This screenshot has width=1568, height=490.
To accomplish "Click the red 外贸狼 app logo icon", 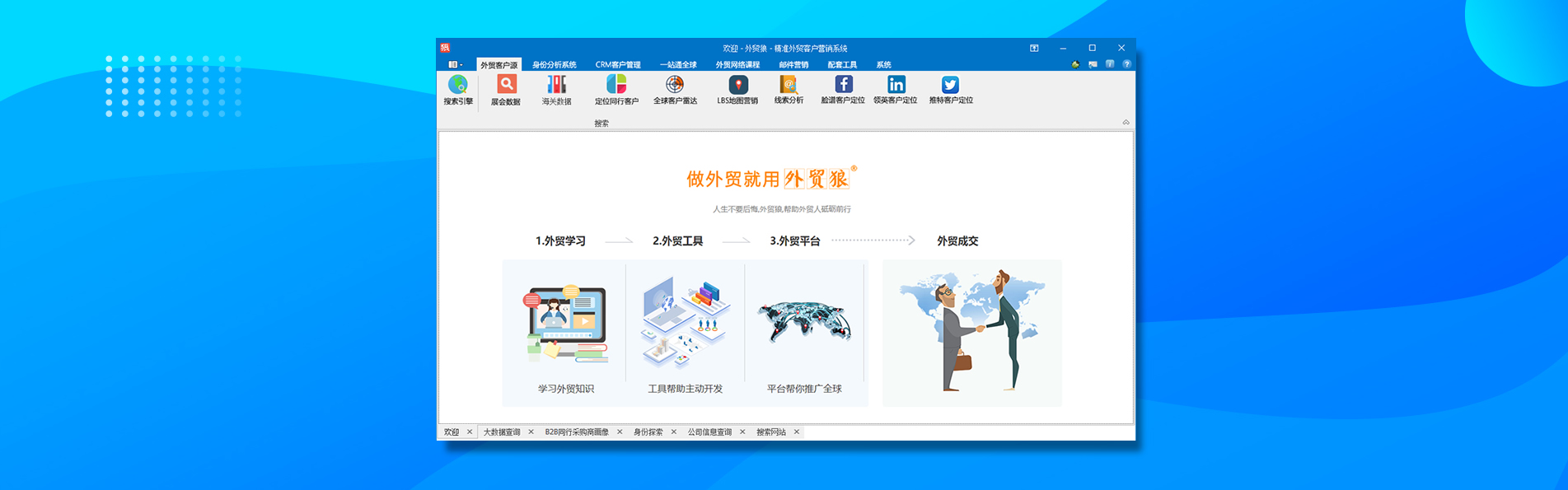I will [x=445, y=48].
